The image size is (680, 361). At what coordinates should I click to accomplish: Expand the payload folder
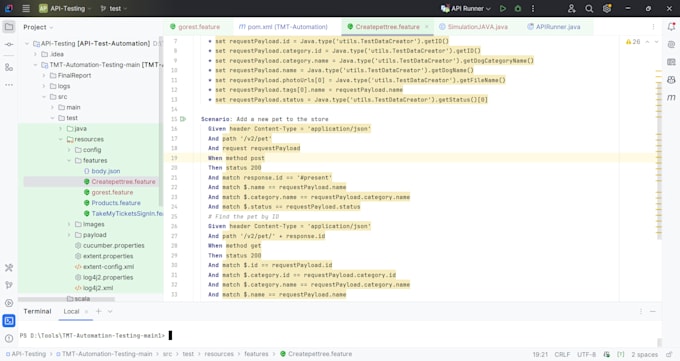coord(69,235)
